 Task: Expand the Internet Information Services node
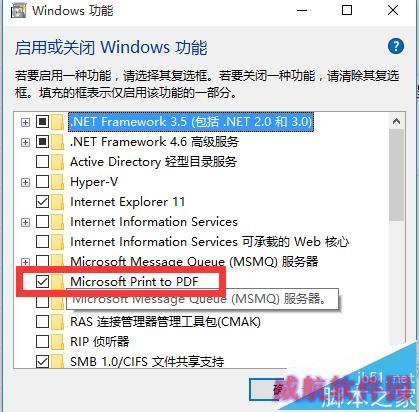coord(25,222)
